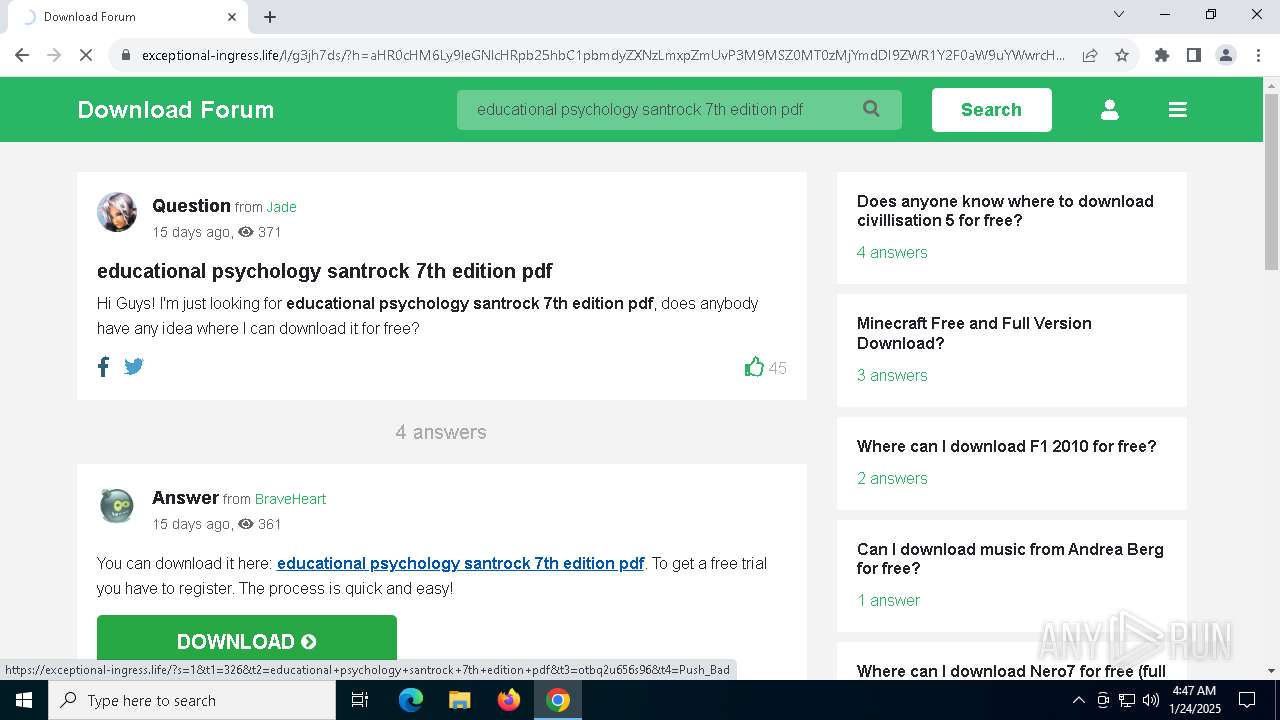
Task: Stop page loading with X icon
Action: click(86, 55)
